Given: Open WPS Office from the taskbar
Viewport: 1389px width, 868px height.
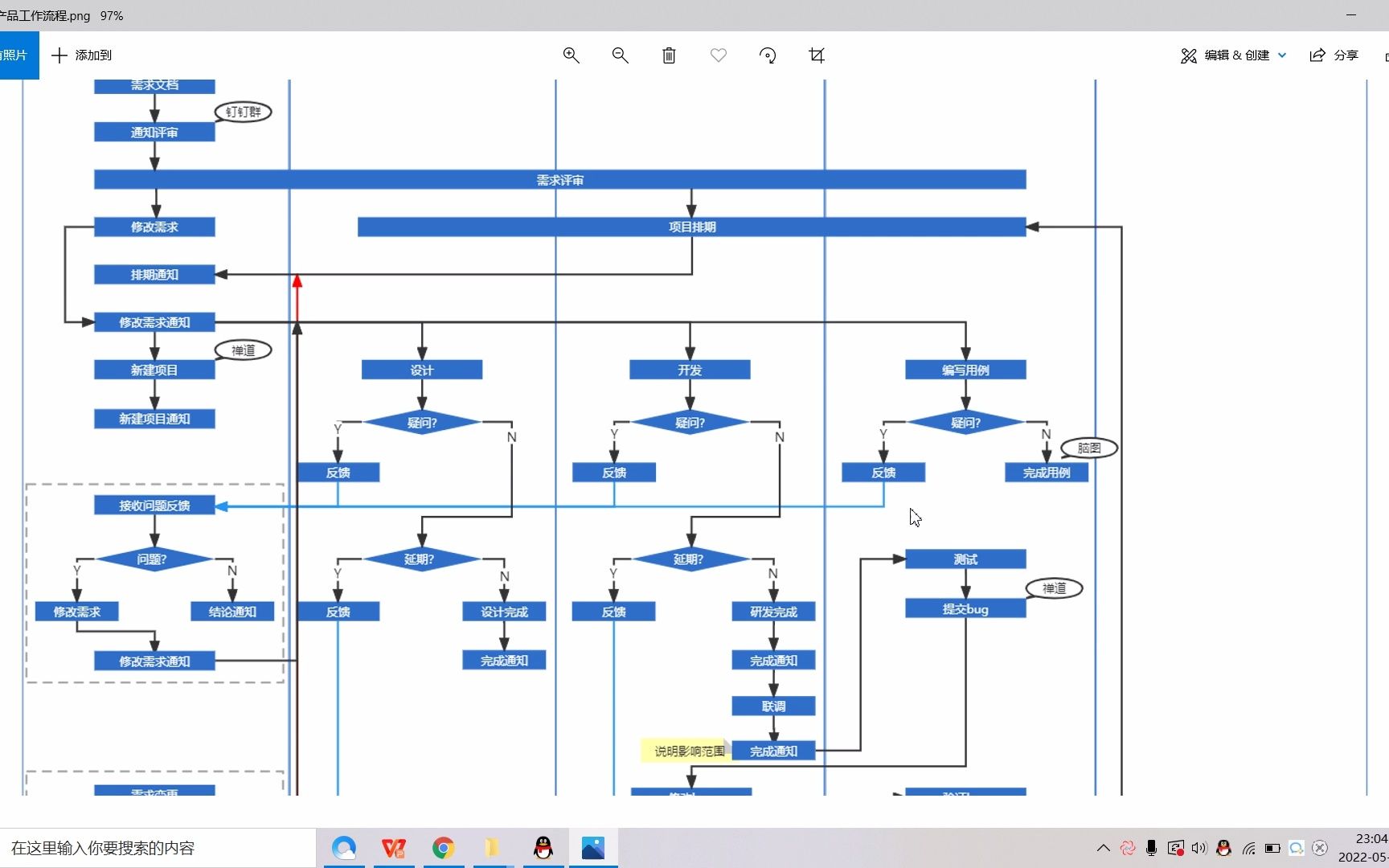Looking at the screenshot, I should tap(394, 848).
